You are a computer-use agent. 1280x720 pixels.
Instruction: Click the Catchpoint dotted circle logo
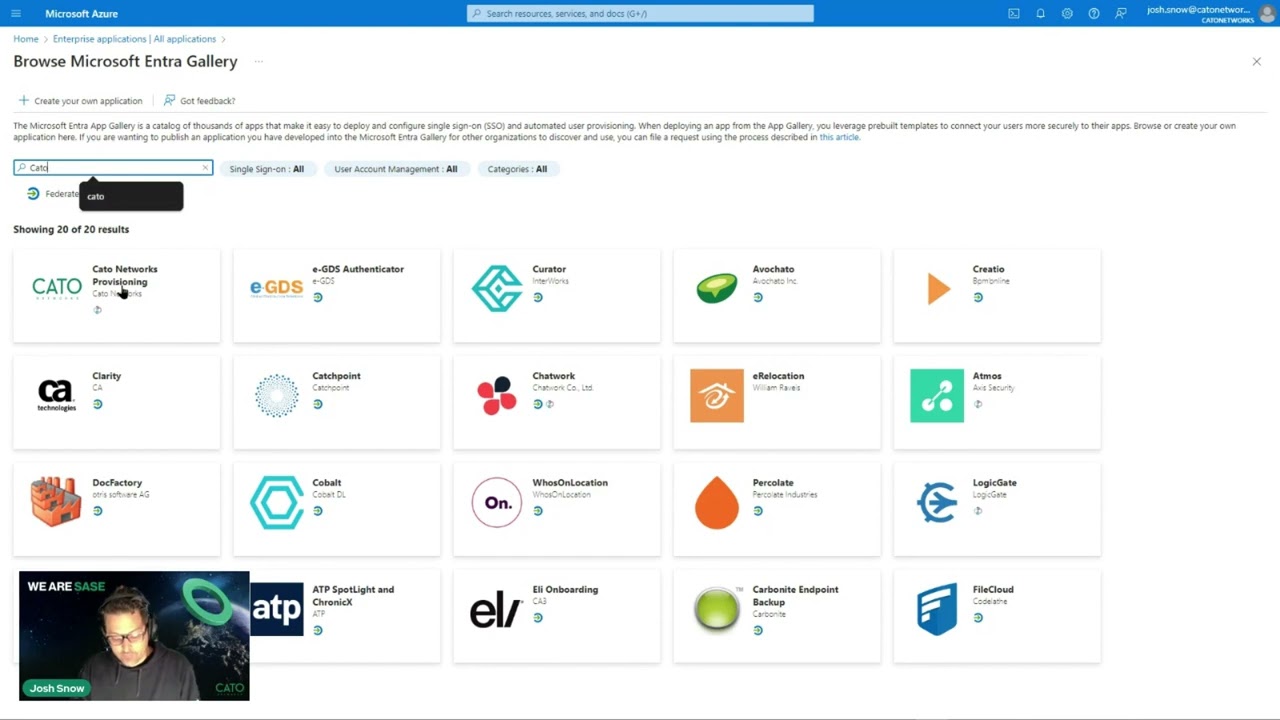pyautogui.click(x=277, y=395)
